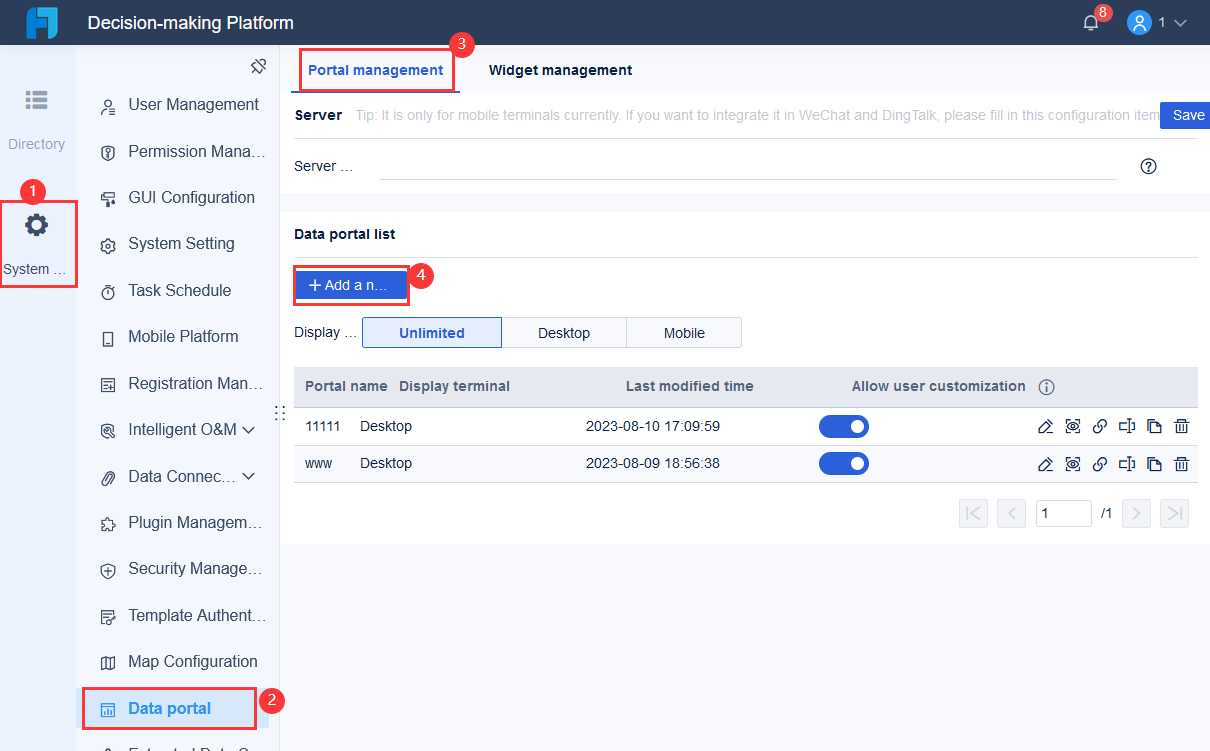Image resolution: width=1210 pixels, height=751 pixels.
Task: Select the Desktop display terminal filter
Action: tap(563, 332)
